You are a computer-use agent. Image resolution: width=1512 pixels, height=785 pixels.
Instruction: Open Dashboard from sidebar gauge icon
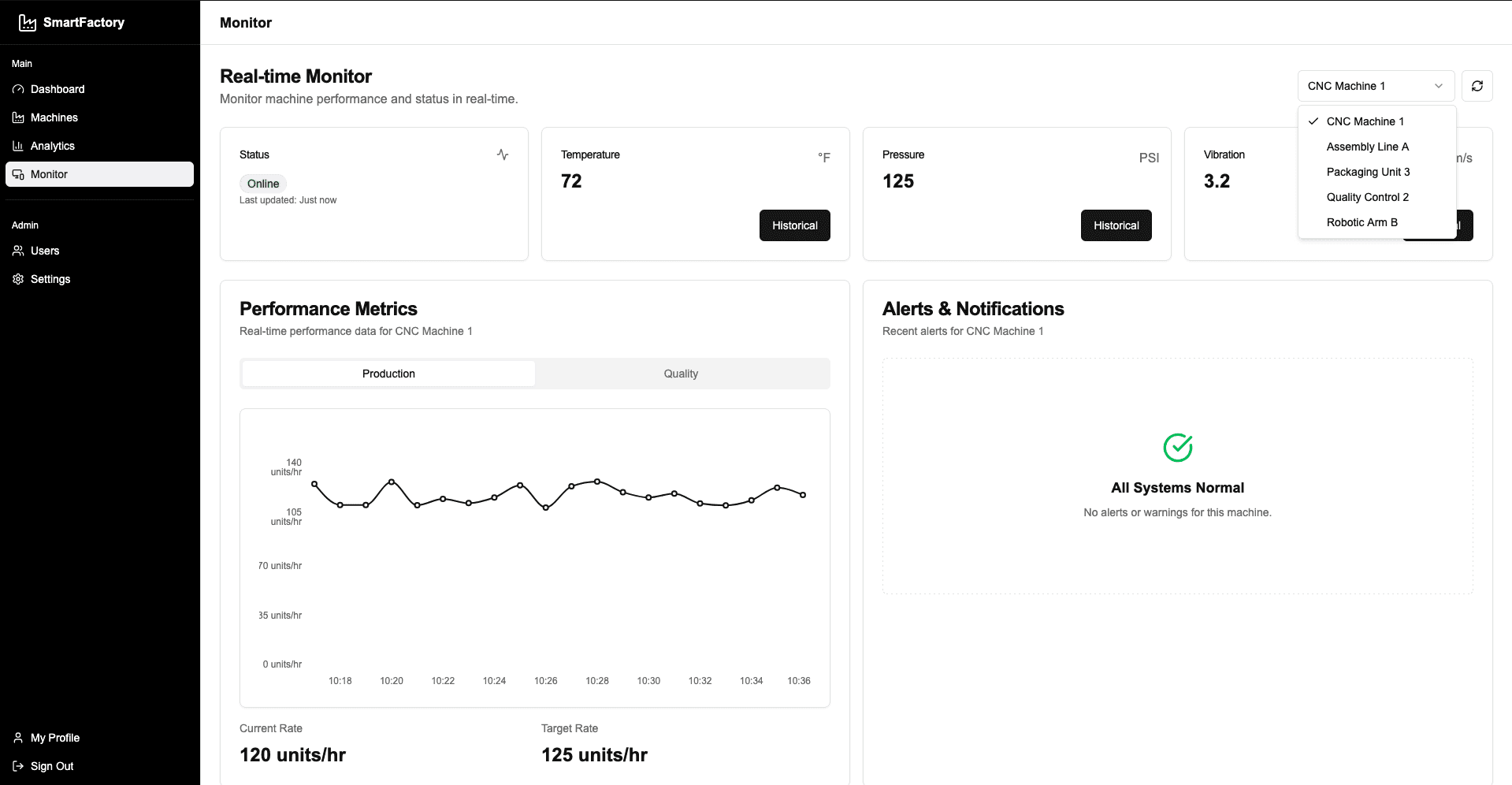click(18, 89)
